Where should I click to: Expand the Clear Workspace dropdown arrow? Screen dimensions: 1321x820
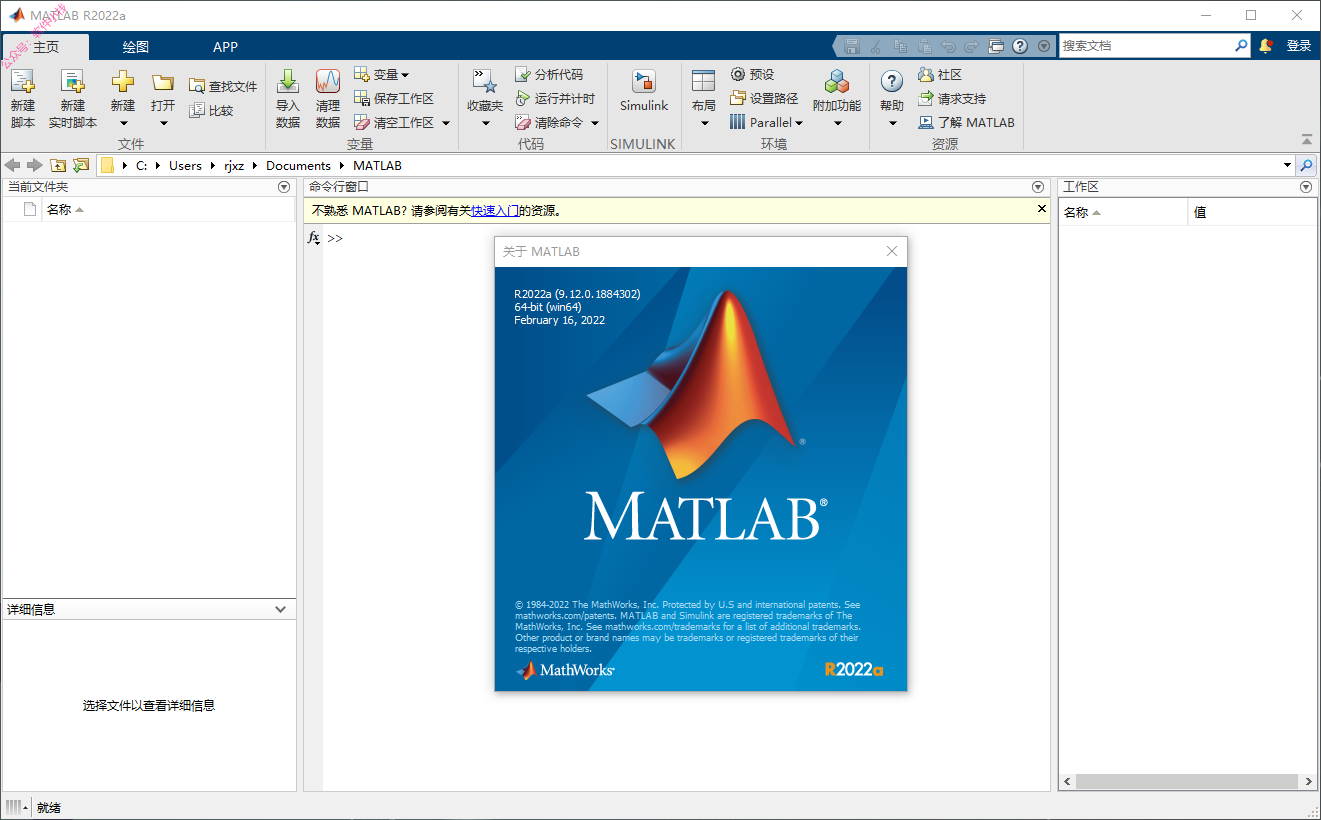coord(446,123)
